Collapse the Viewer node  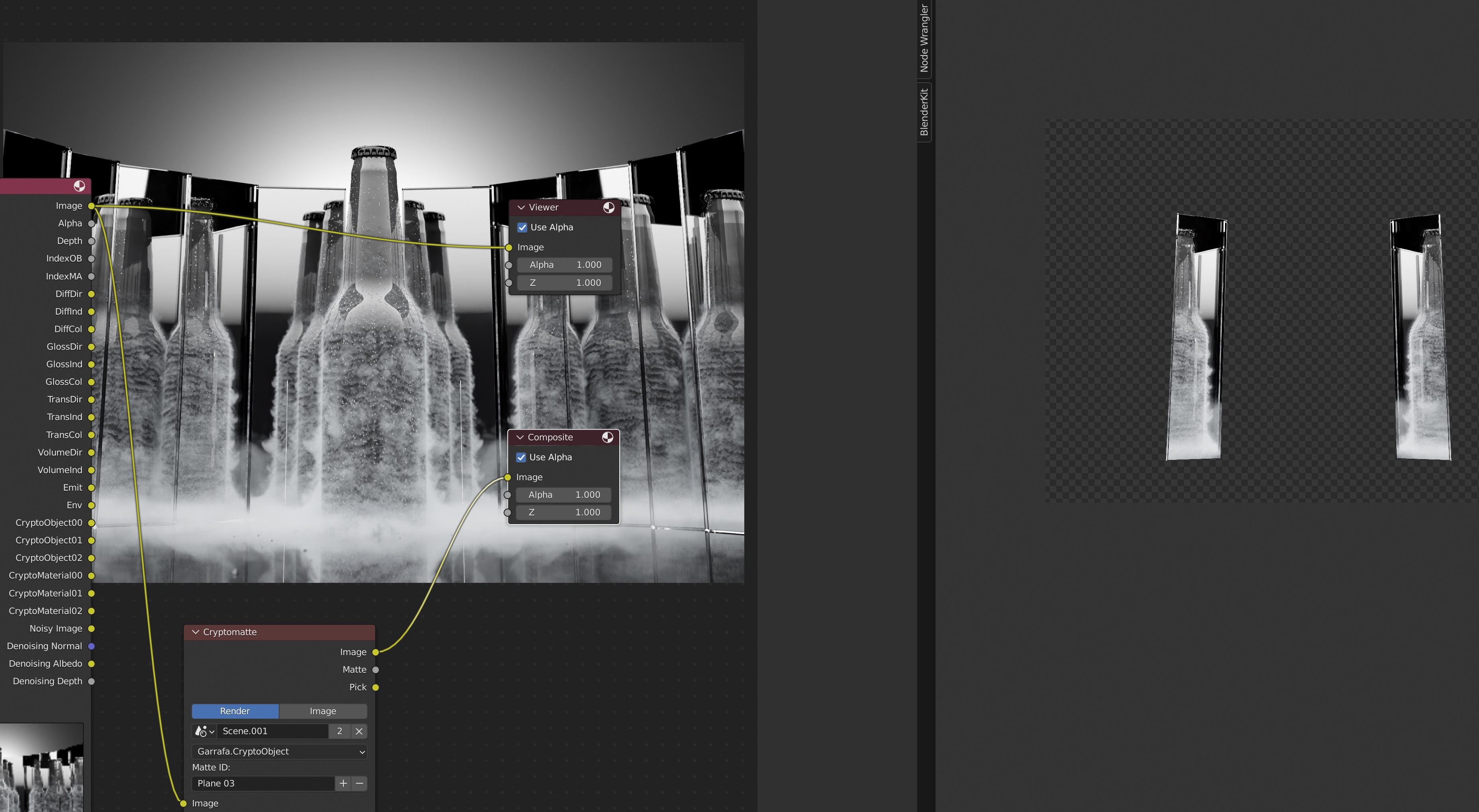coord(521,207)
